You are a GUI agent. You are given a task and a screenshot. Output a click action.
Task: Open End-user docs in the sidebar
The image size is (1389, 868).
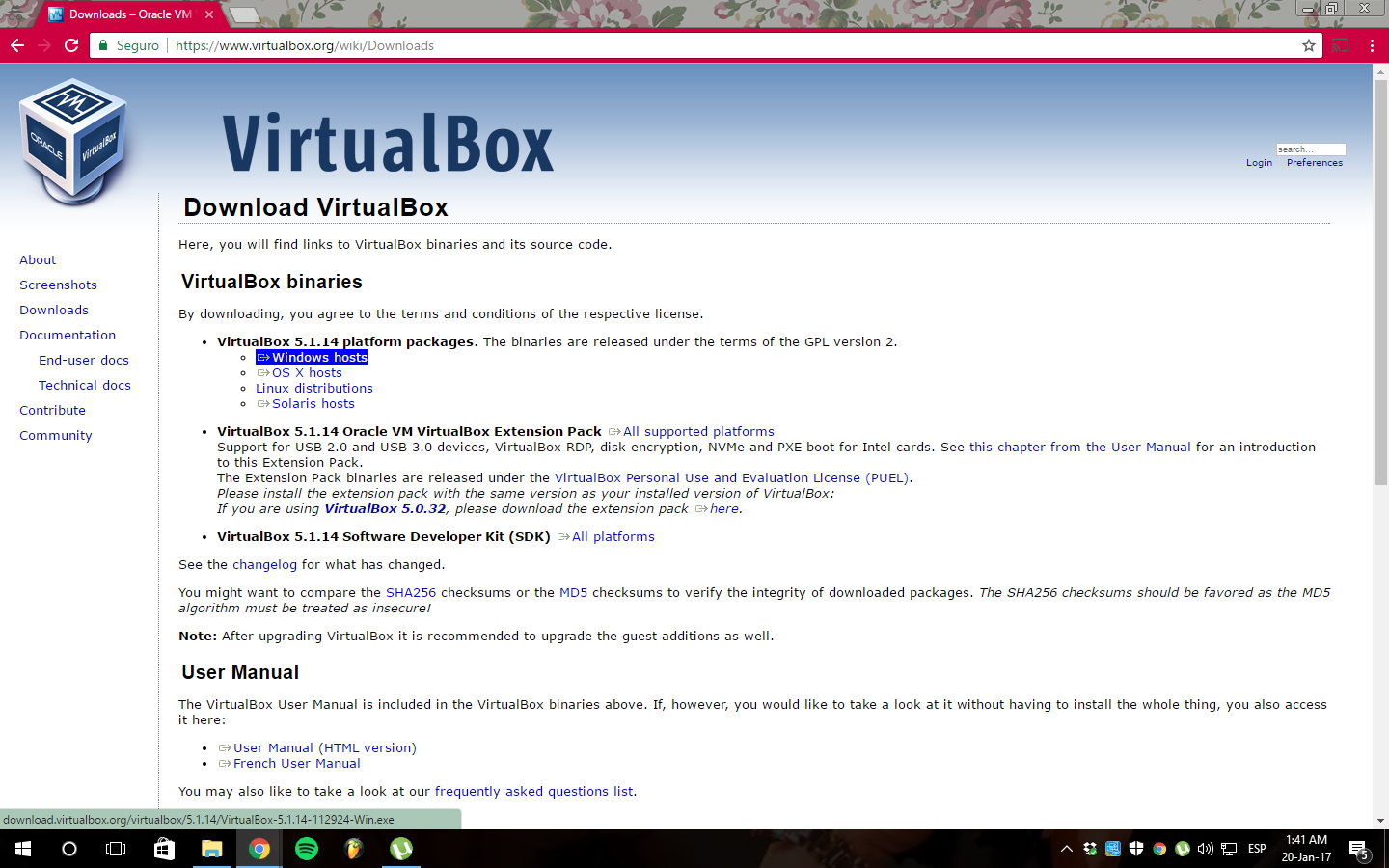click(84, 360)
